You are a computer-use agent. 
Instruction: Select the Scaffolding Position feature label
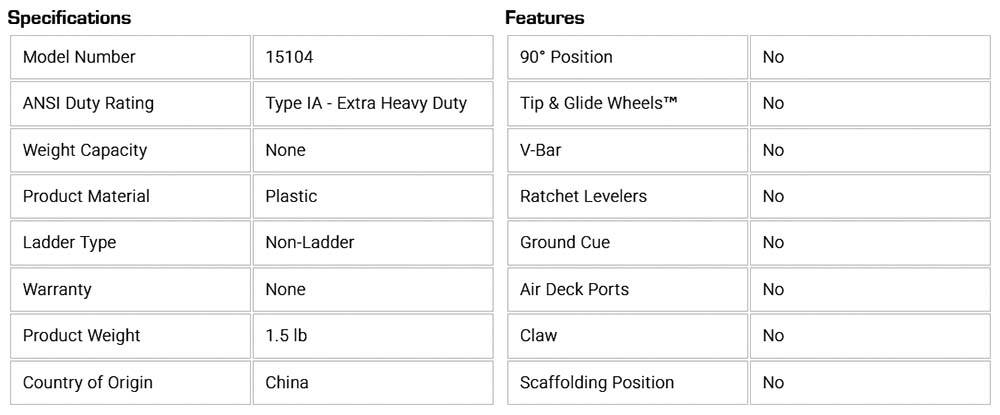click(x=597, y=382)
